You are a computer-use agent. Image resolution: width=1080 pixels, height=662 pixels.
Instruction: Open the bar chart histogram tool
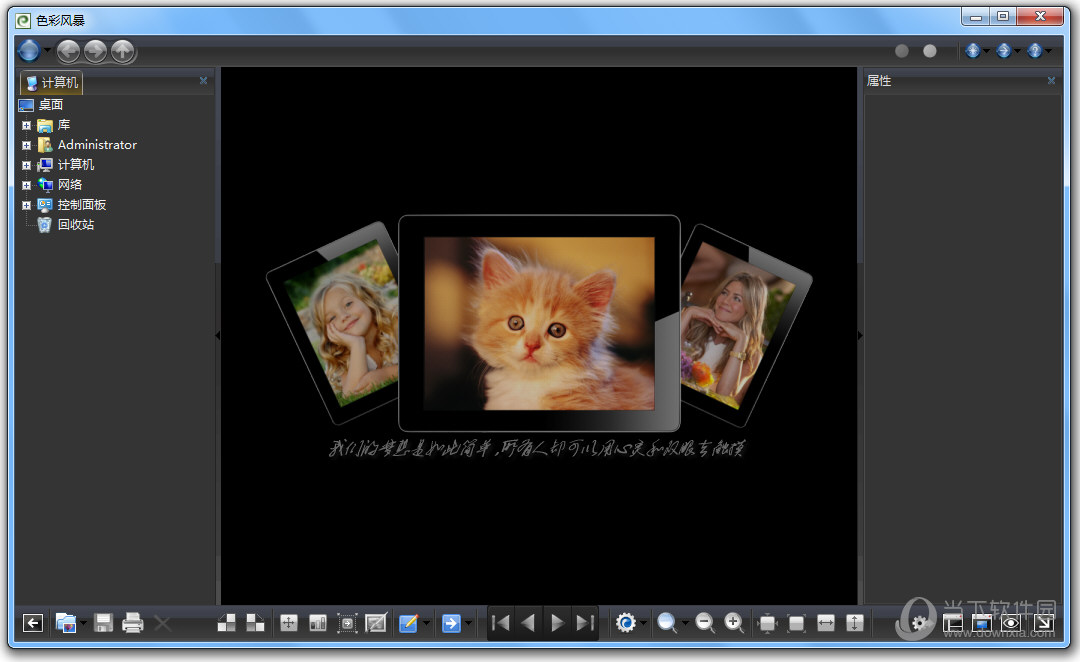(318, 623)
